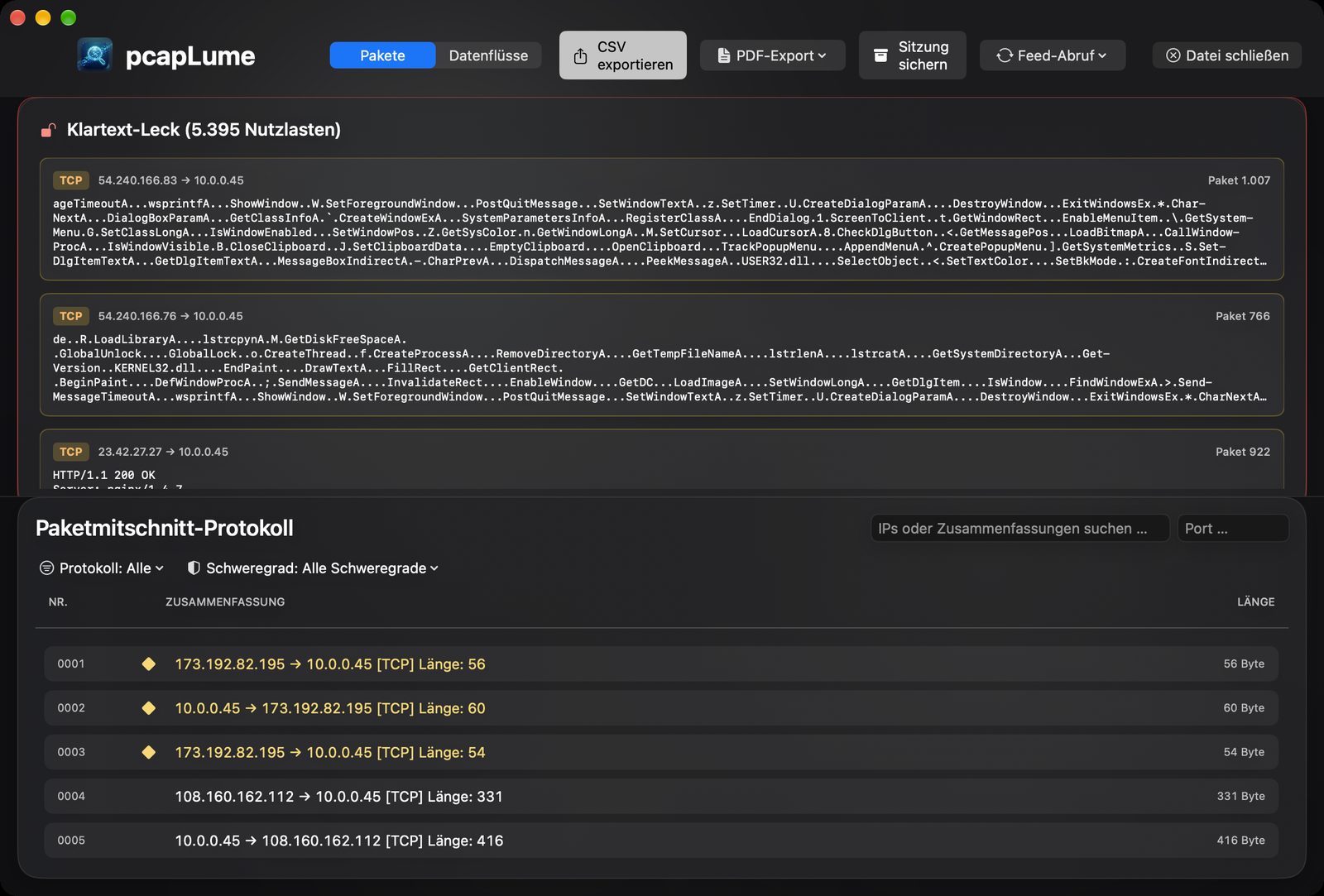Viewport: 1324px width, 896px height.
Task: Select packet row 10.0.0.45 → 173.192.82.195 Länge: 60
Action: [661, 708]
